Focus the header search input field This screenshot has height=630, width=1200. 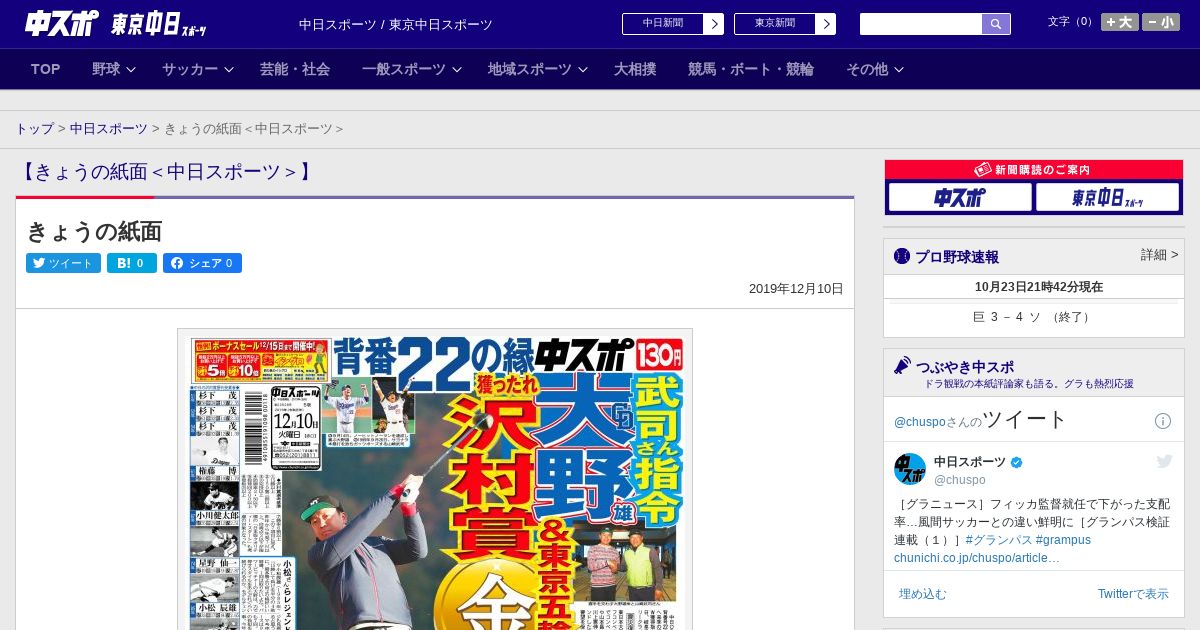[x=921, y=24]
